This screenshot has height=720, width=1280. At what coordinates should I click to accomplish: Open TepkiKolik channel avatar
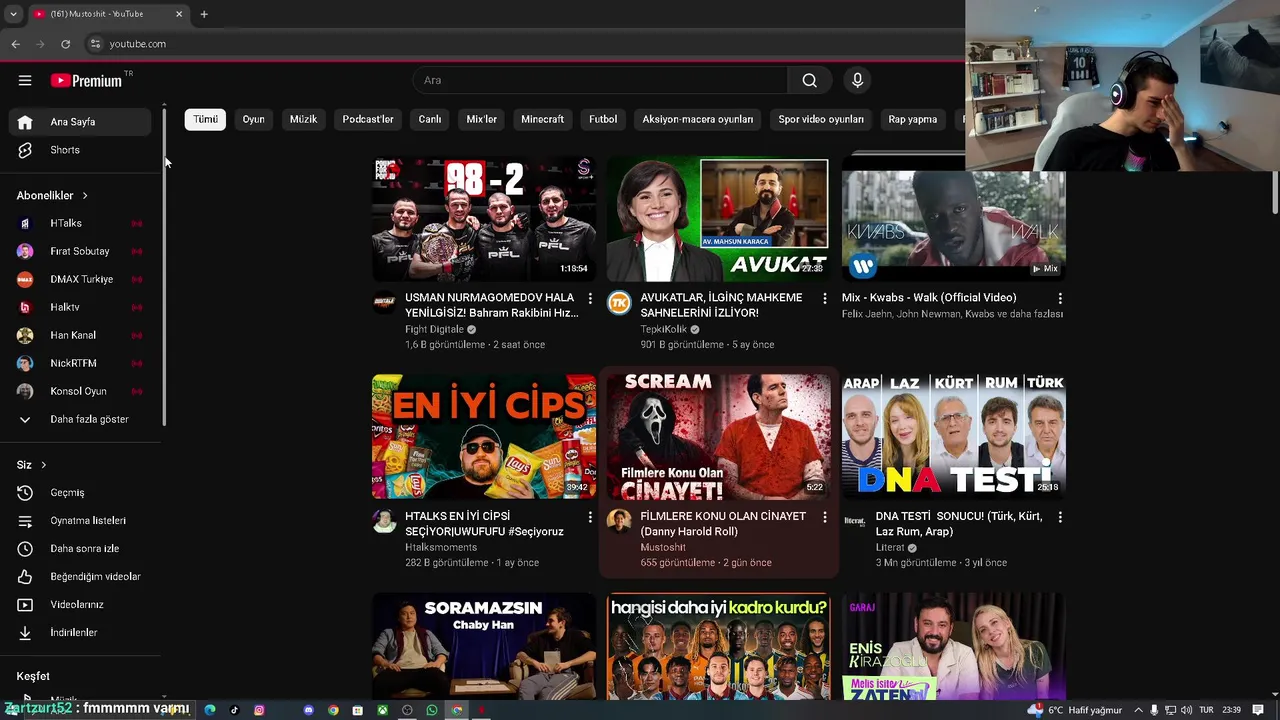pyautogui.click(x=619, y=303)
